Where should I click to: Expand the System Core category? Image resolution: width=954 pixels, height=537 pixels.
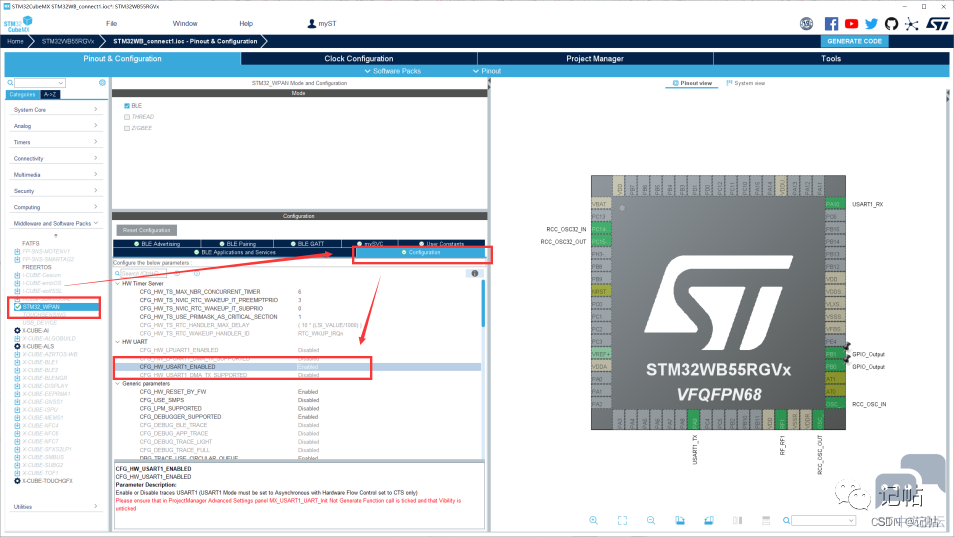click(x=55, y=110)
